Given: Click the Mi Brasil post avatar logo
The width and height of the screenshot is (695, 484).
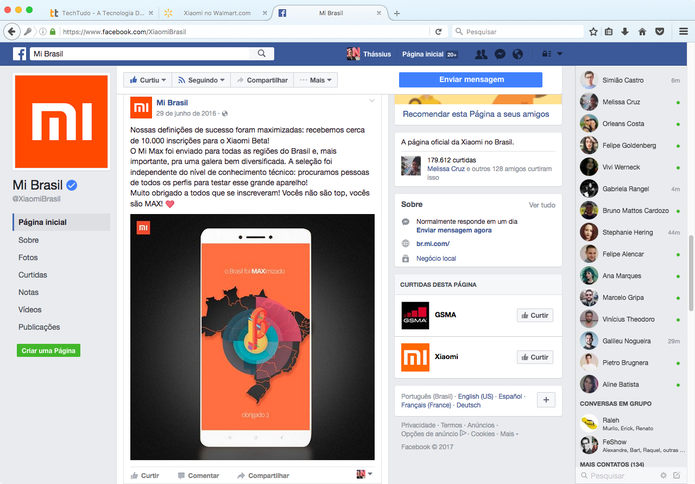Looking at the screenshot, I should 141,108.
